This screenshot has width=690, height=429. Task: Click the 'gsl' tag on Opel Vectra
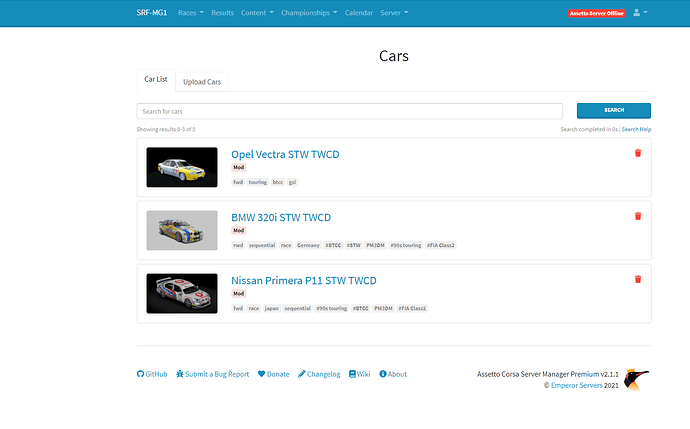tap(292, 182)
